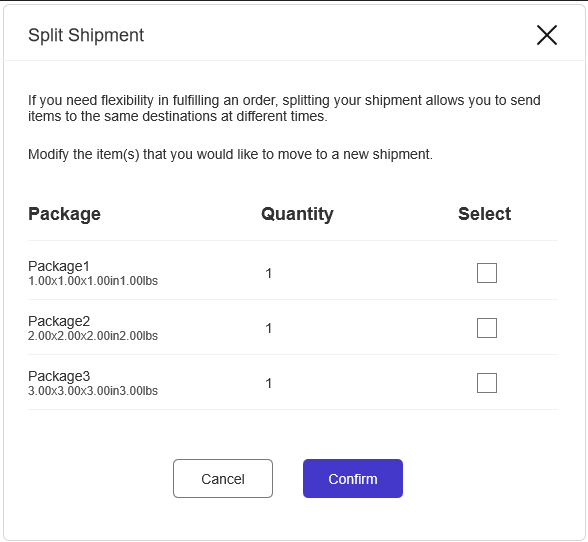Click the Package3 name label
588x542 pixels.
tap(59, 376)
